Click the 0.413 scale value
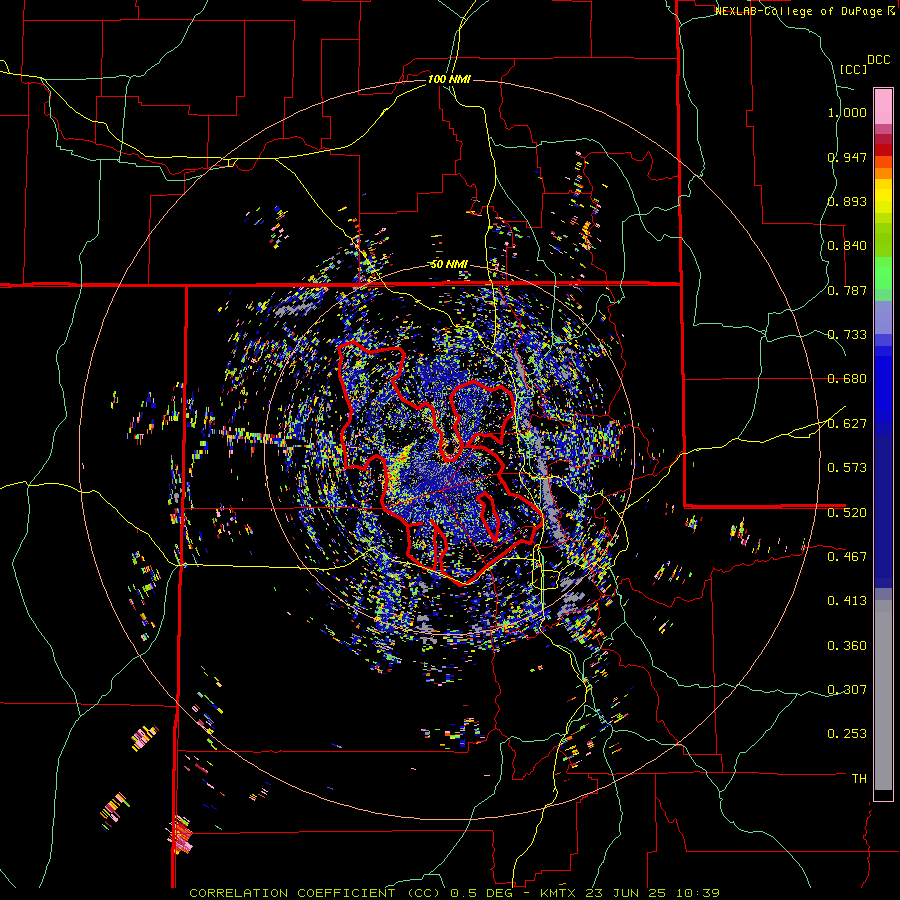This screenshot has height=900, width=900. 847,601
